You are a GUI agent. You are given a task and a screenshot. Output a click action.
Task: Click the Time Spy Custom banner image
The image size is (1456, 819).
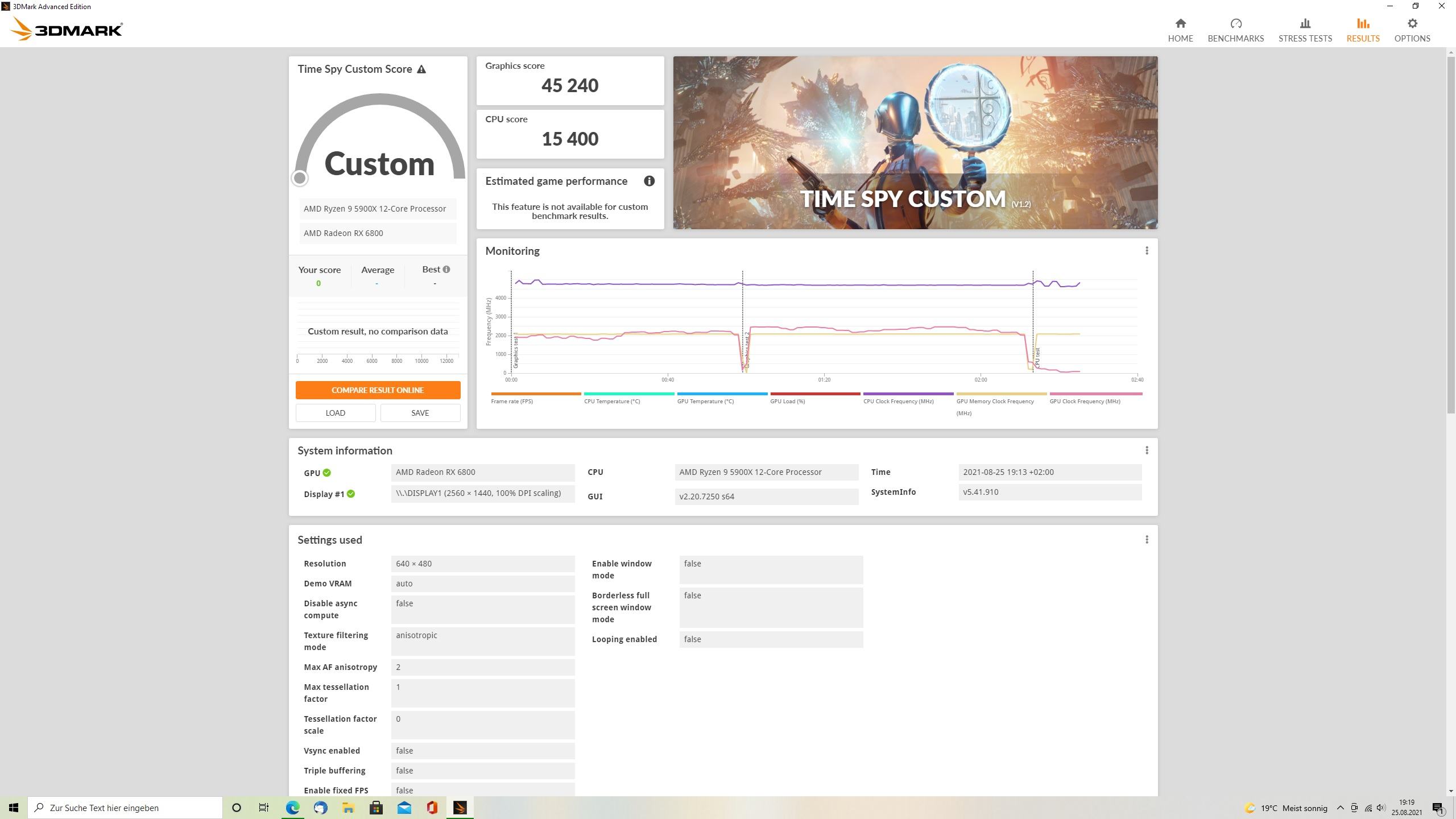point(915,143)
